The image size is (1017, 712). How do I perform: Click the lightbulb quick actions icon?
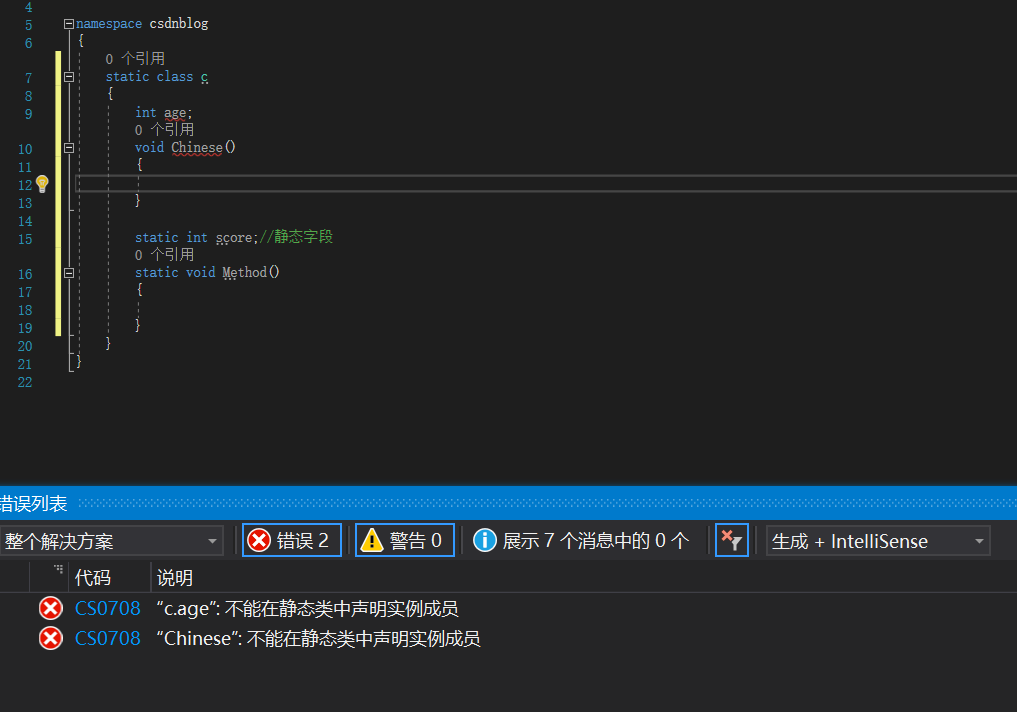click(x=42, y=184)
